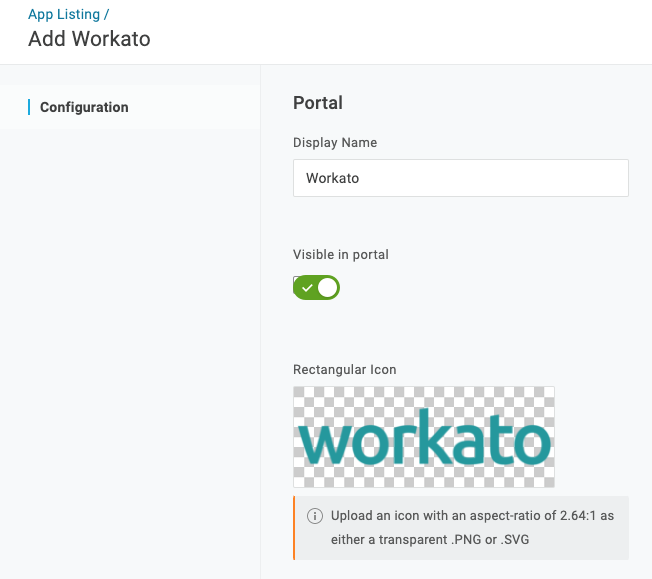Screen dimensions: 652x579
Task: Click the Rectangular Icon label
Action: 345,370
